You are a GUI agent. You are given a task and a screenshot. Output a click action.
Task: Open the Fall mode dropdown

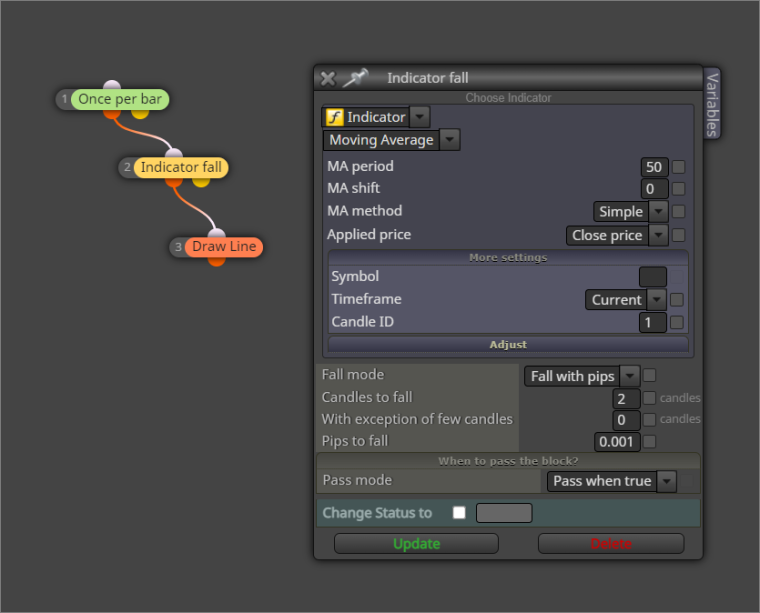point(582,376)
